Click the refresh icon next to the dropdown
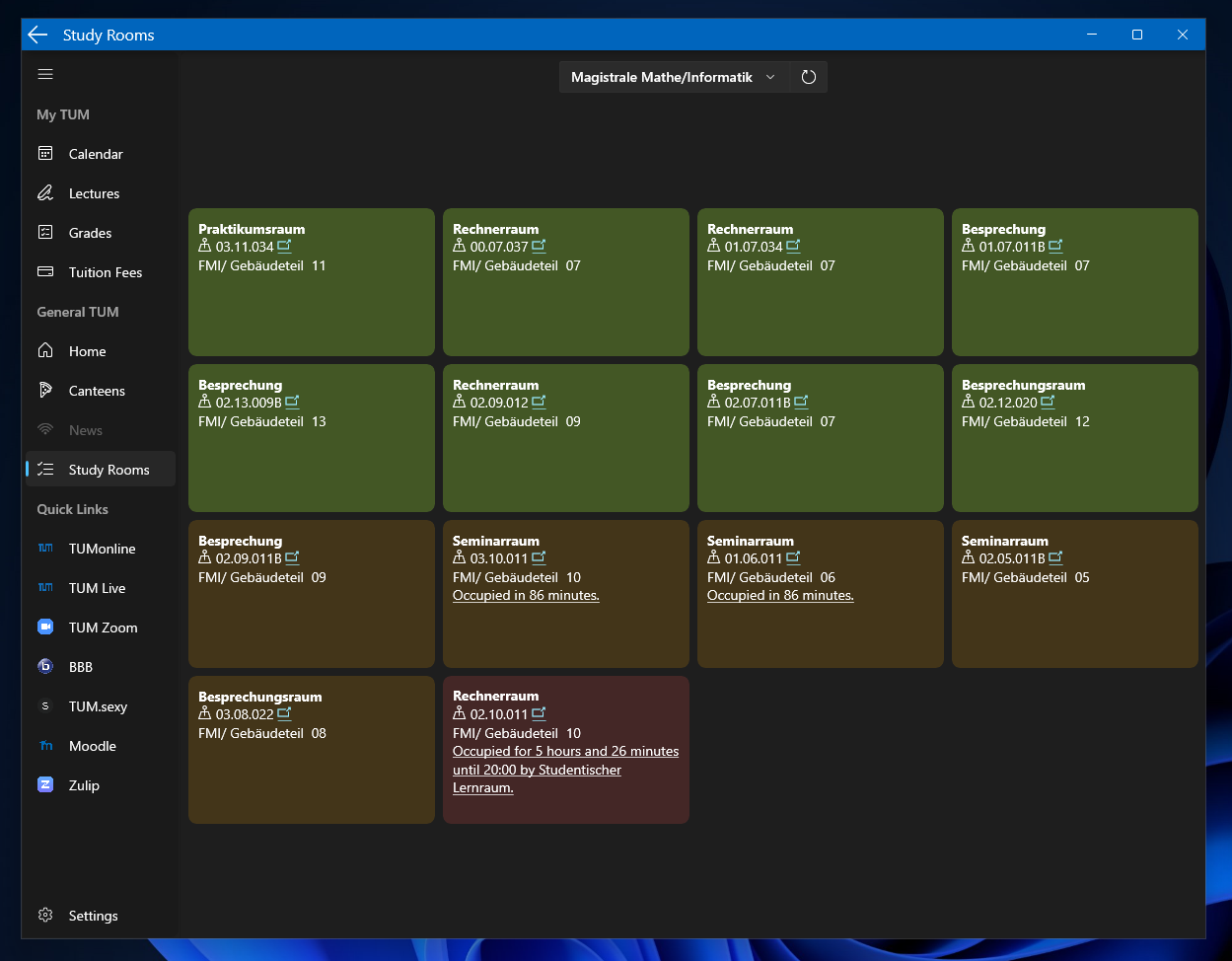 (x=809, y=77)
